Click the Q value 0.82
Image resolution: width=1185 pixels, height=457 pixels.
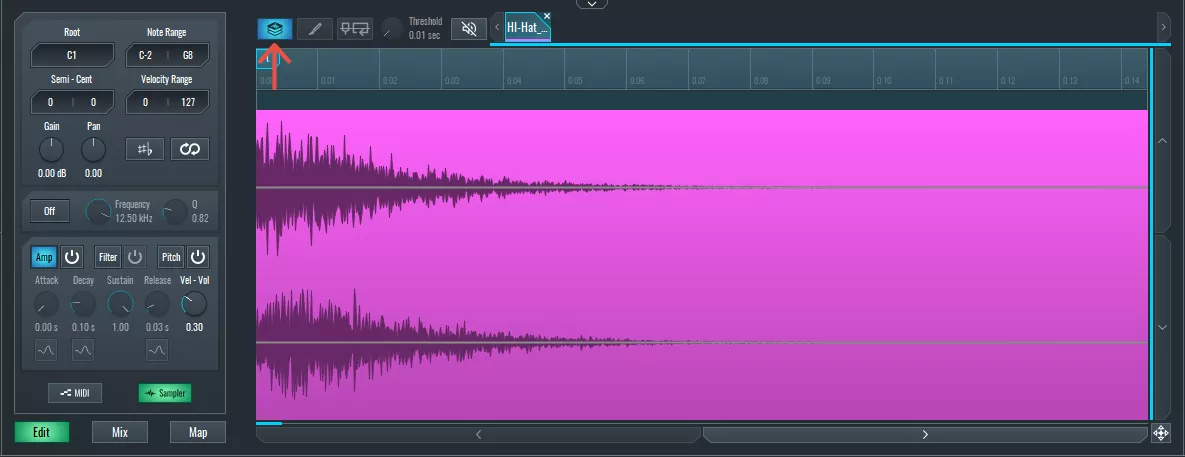point(200,218)
